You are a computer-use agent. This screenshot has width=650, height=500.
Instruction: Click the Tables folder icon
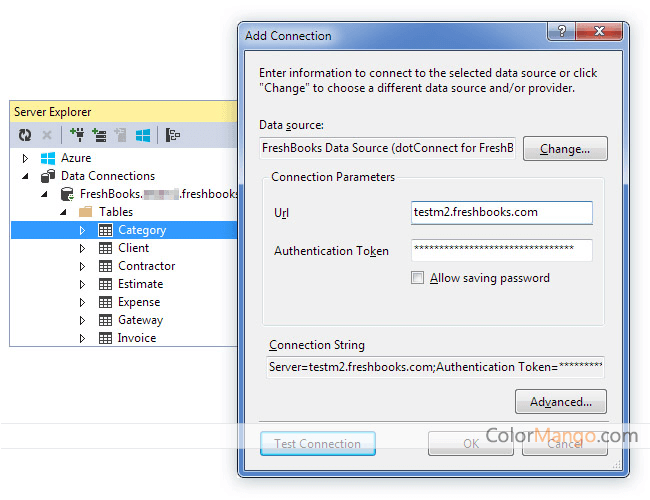coord(85,212)
